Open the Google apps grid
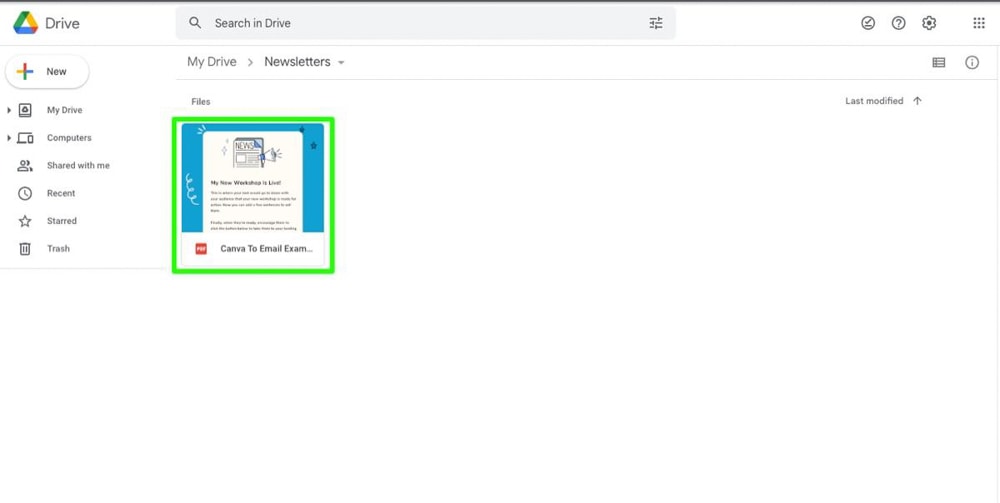Screen dimensions: 1000x503 click(x=979, y=23)
